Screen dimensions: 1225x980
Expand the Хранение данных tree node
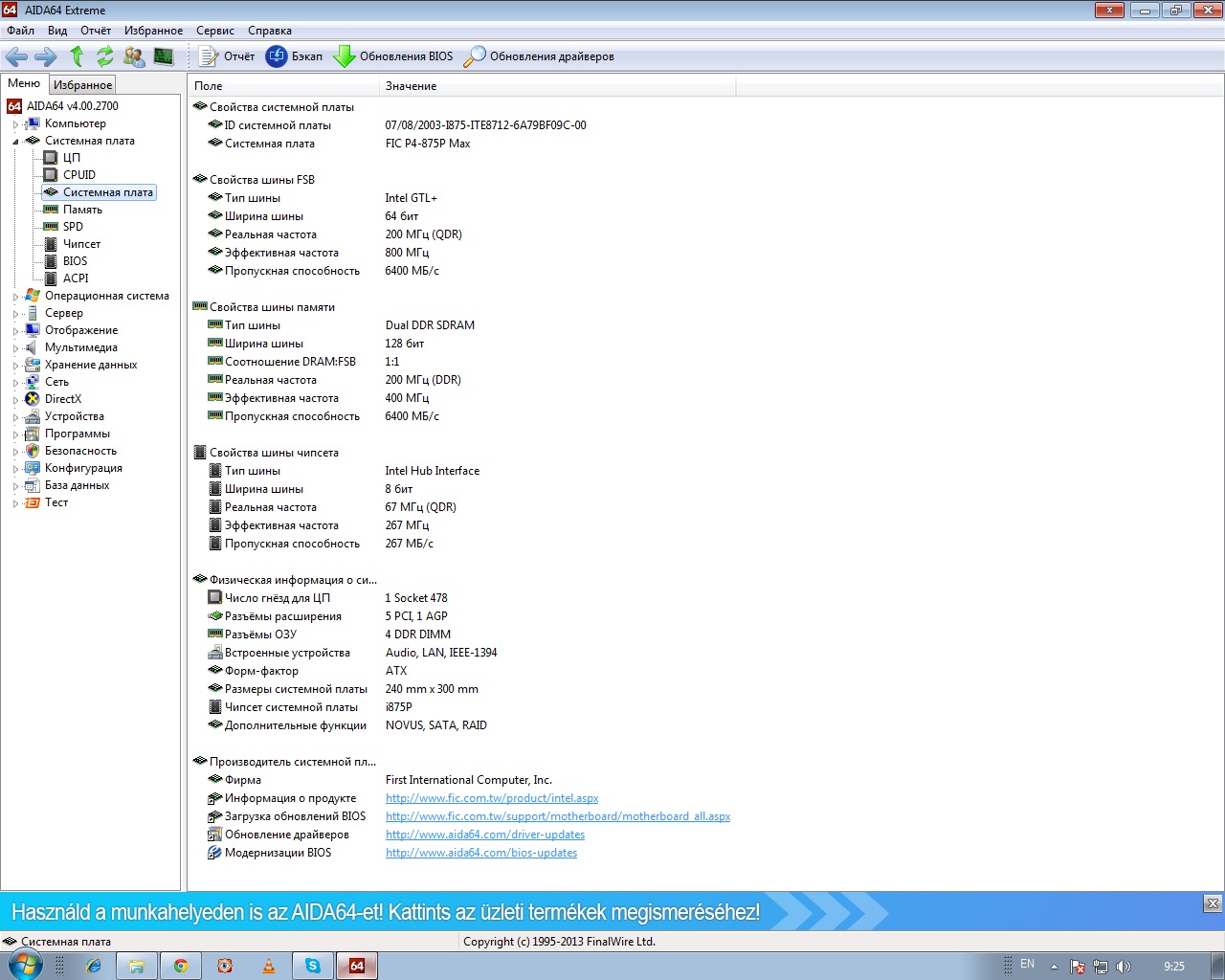(15, 366)
